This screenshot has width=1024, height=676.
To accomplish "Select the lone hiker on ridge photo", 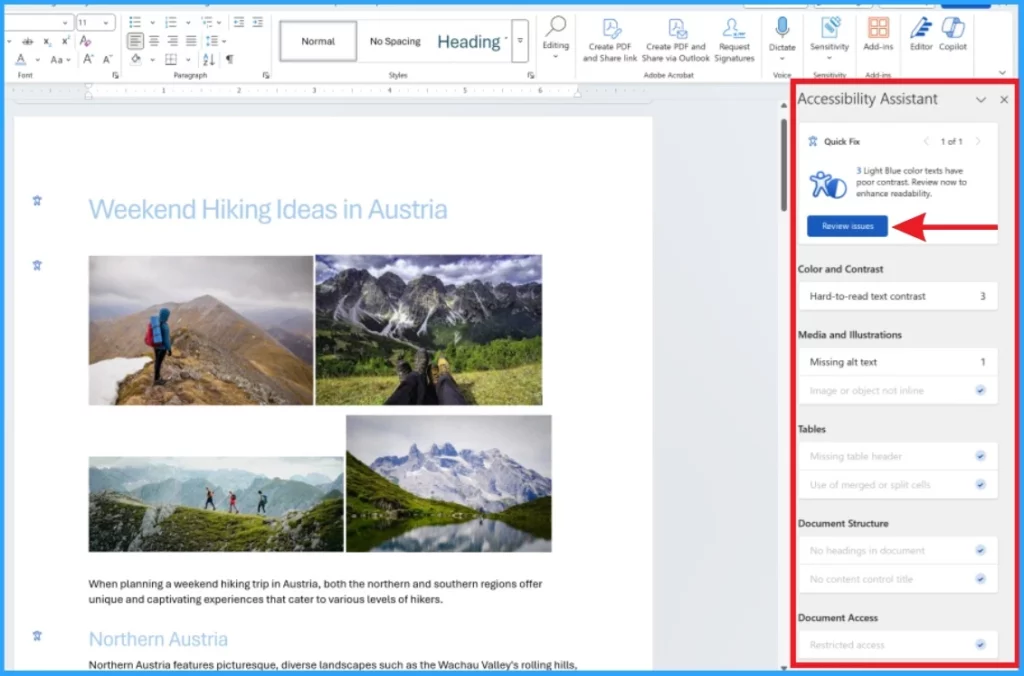I will [201, 330].
